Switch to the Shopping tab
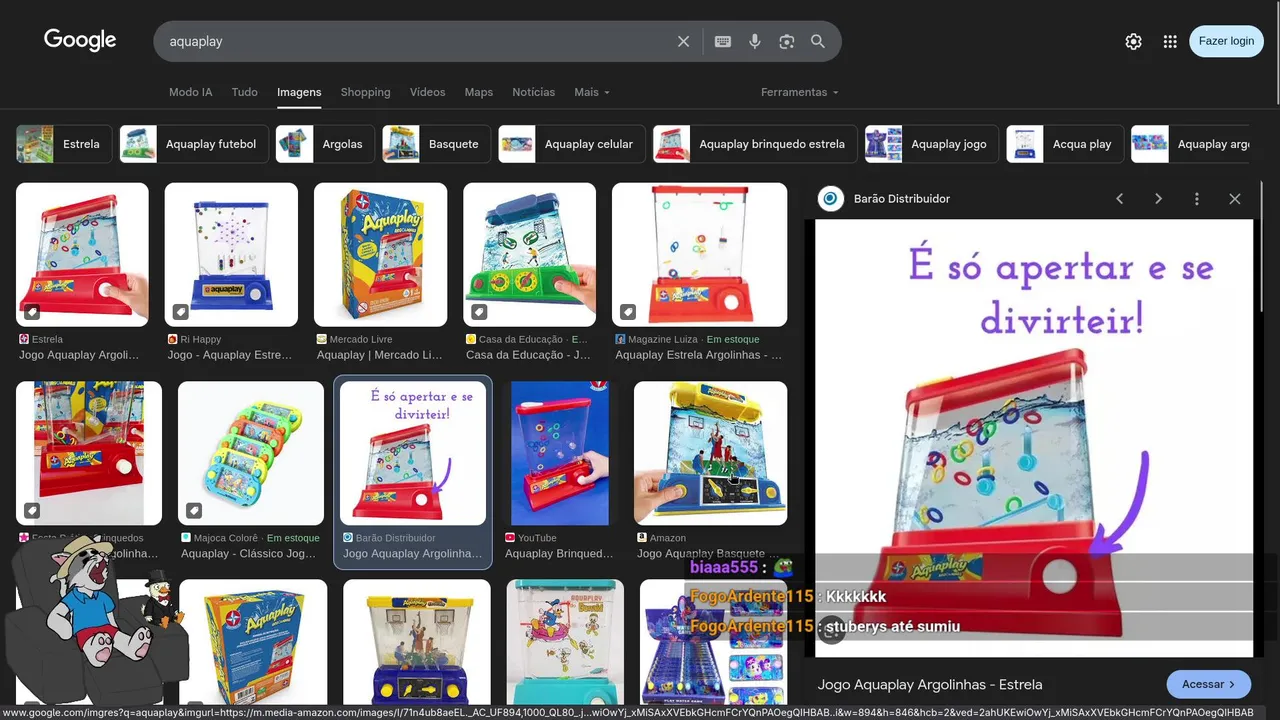1280x720 pixels. (x=365, y=92)
